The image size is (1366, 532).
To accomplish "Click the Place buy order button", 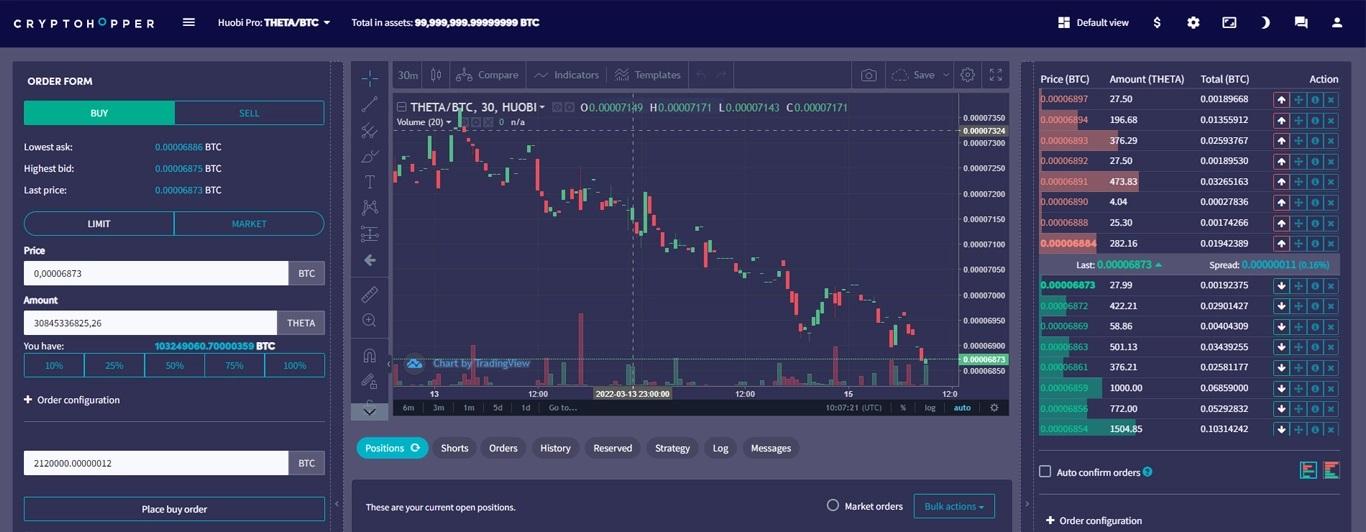I will [x=174, y=509].
